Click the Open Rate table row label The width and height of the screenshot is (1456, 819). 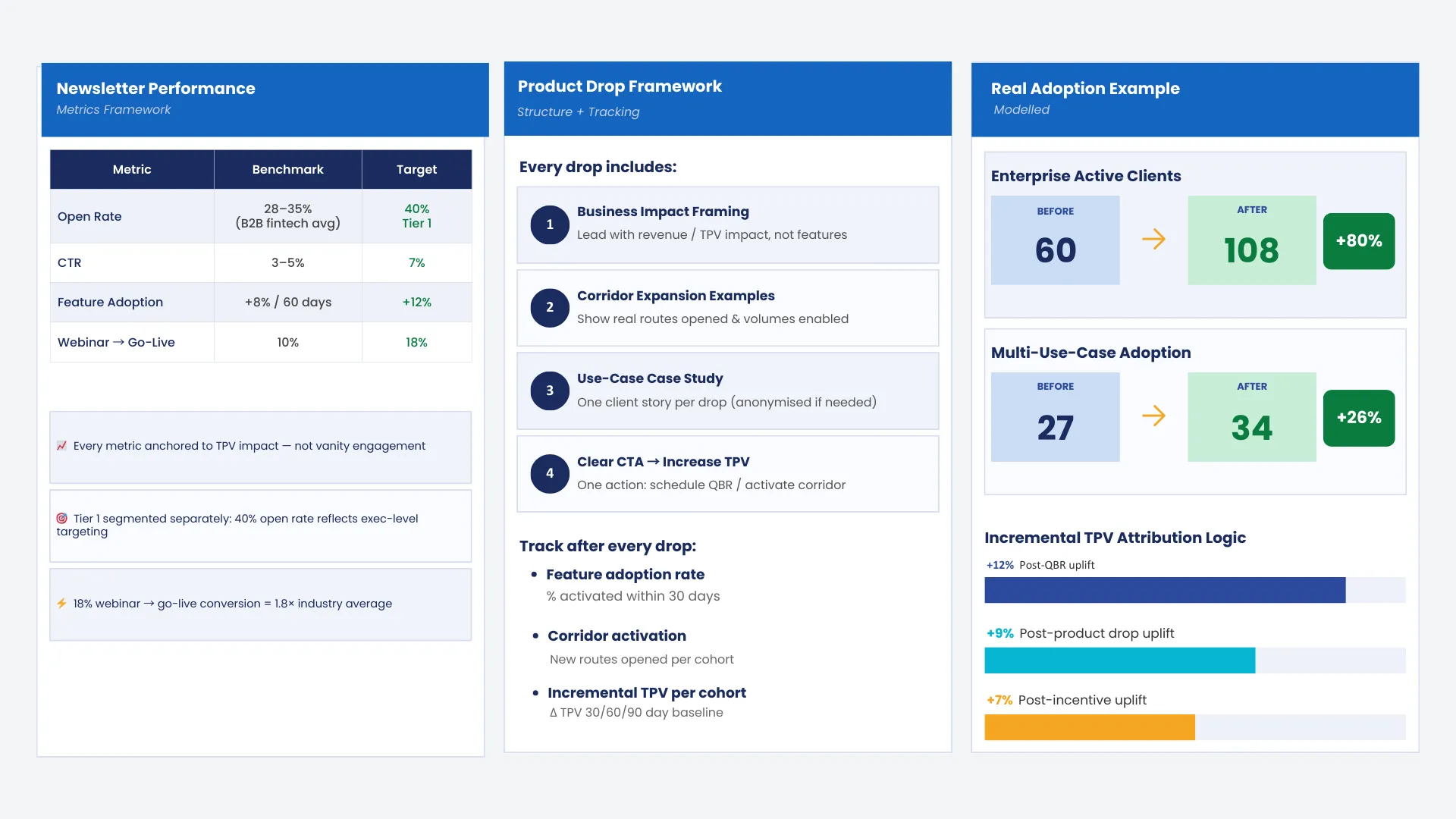pyautogui.click(x=89, y=216)
